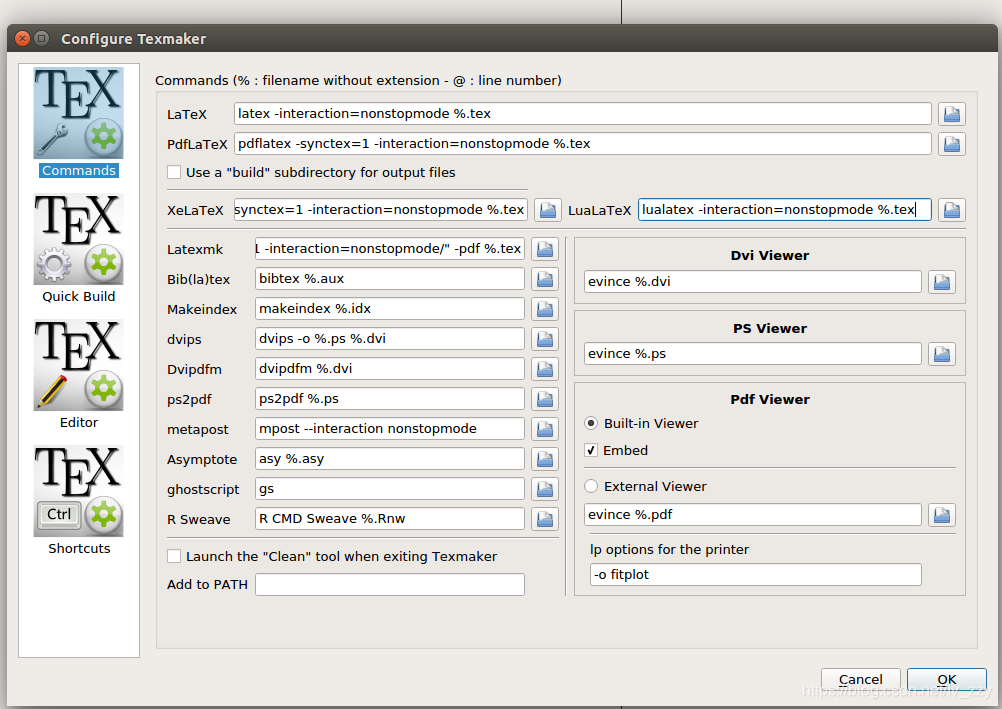Click the dvips command input field

[390, 339]
